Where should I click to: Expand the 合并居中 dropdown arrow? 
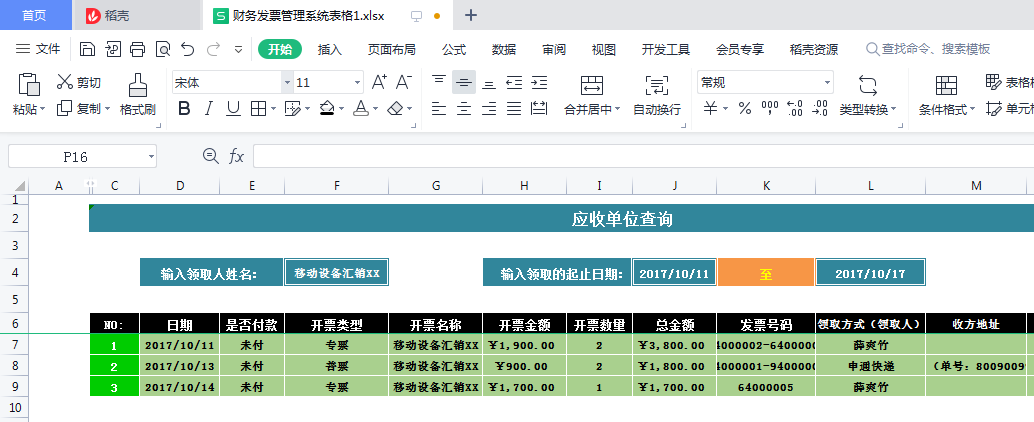click(x=618, y=109)
